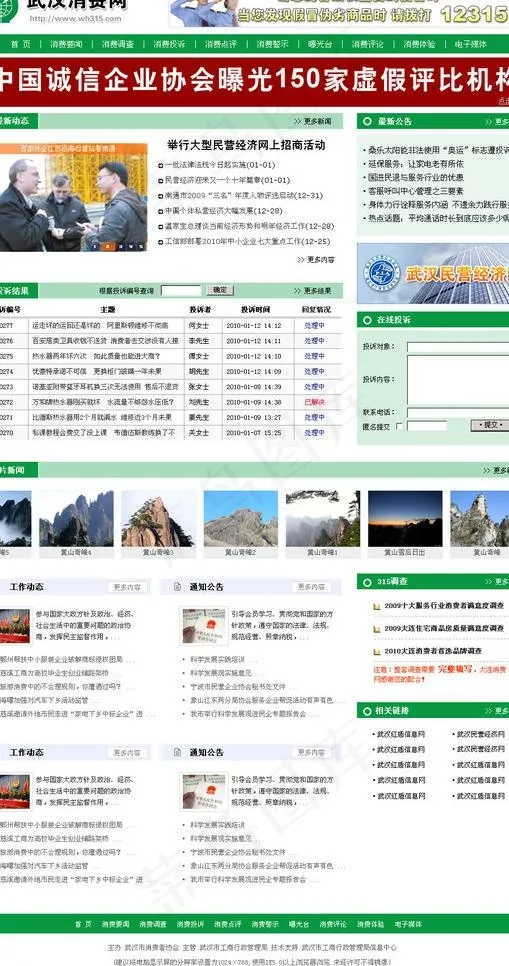Click the red 已解决 status in complaint table
509x966 pixels.
[x=314, y=402]
